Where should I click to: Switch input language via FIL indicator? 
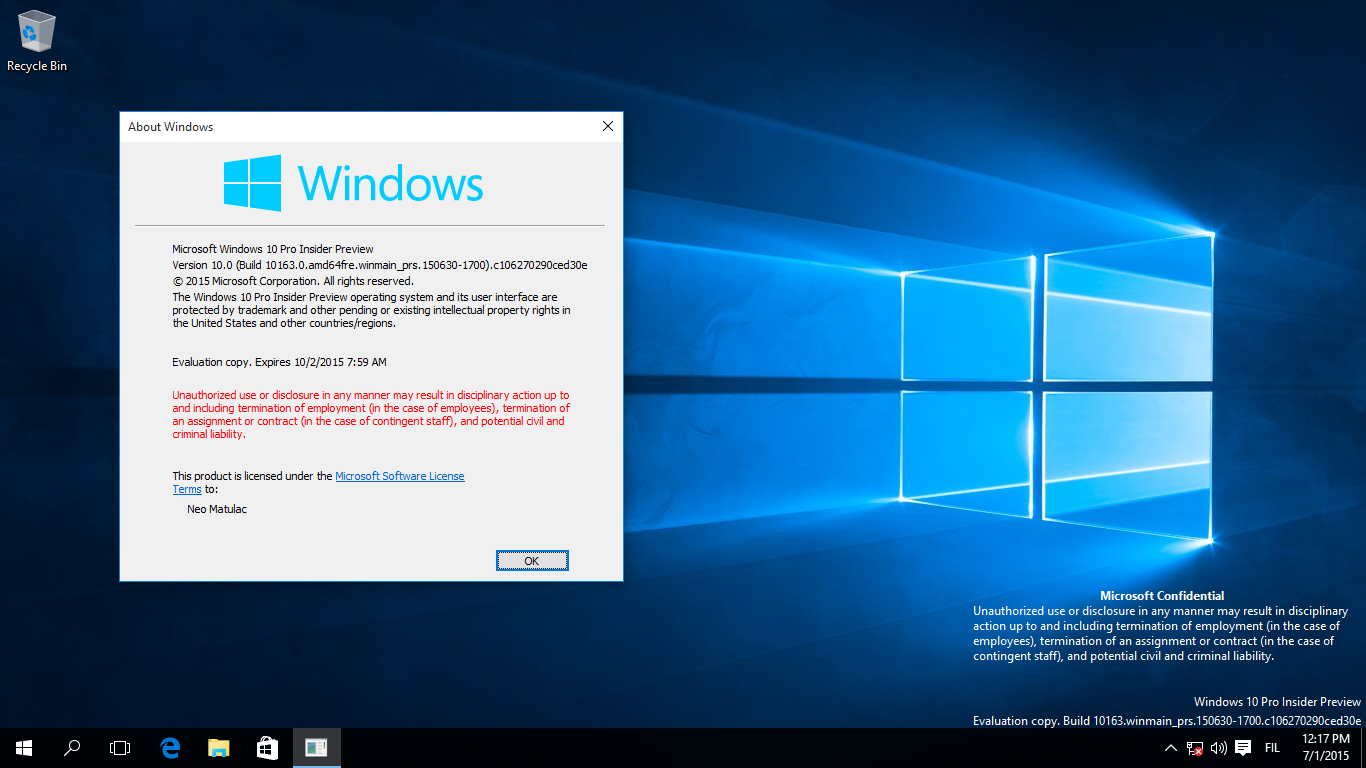point(1272,747)
